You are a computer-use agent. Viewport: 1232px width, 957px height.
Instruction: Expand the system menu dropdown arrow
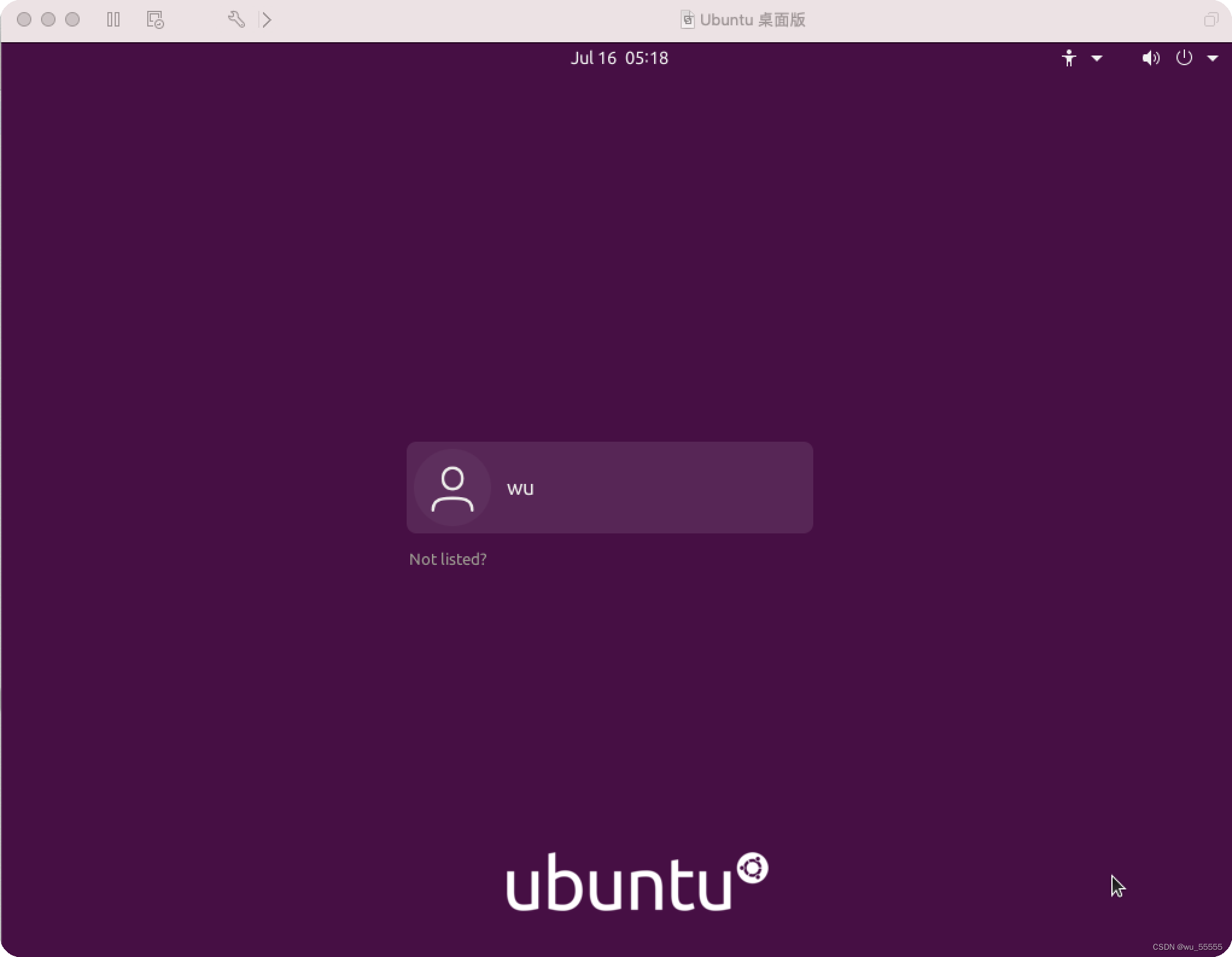click(x=1213, y=59)
